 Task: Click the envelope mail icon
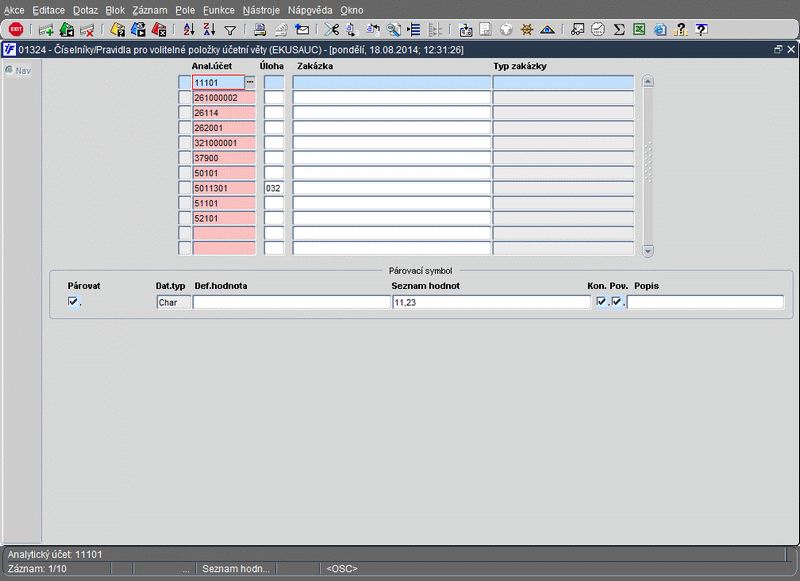pos(302,30)
